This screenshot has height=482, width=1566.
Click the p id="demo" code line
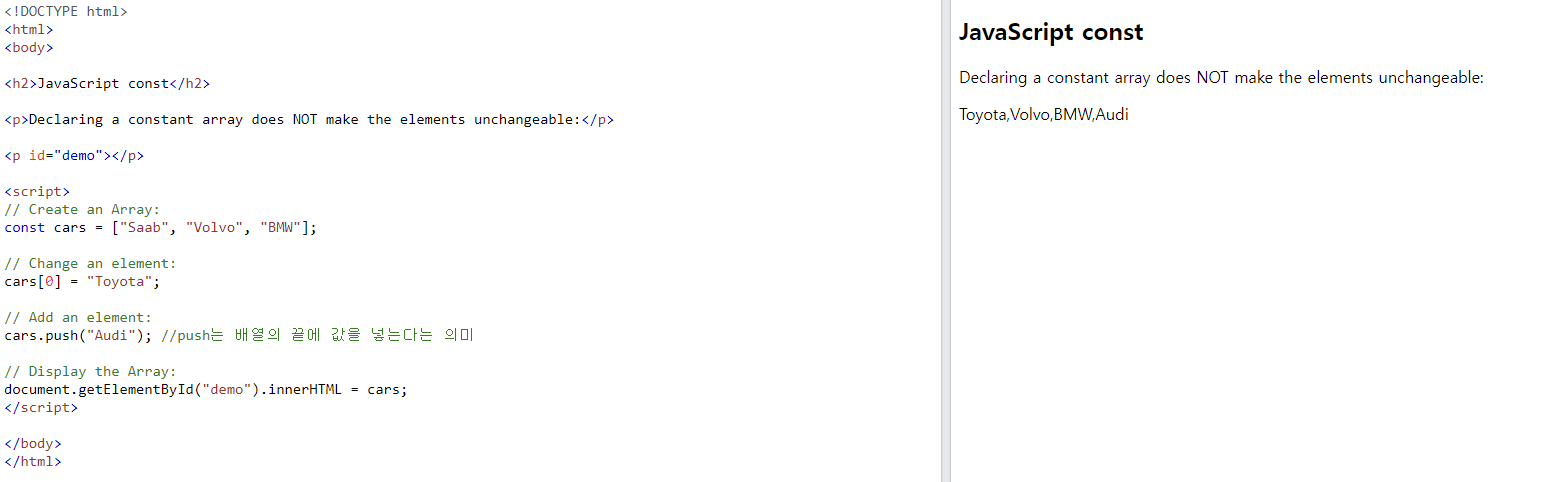point(74,156)
